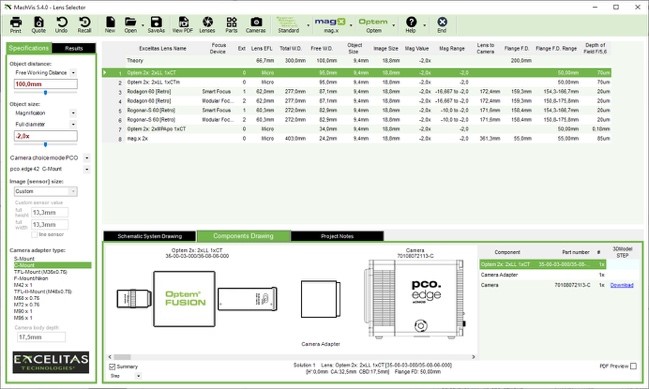Expand the arrow beside Optem

tap(394, 25)
